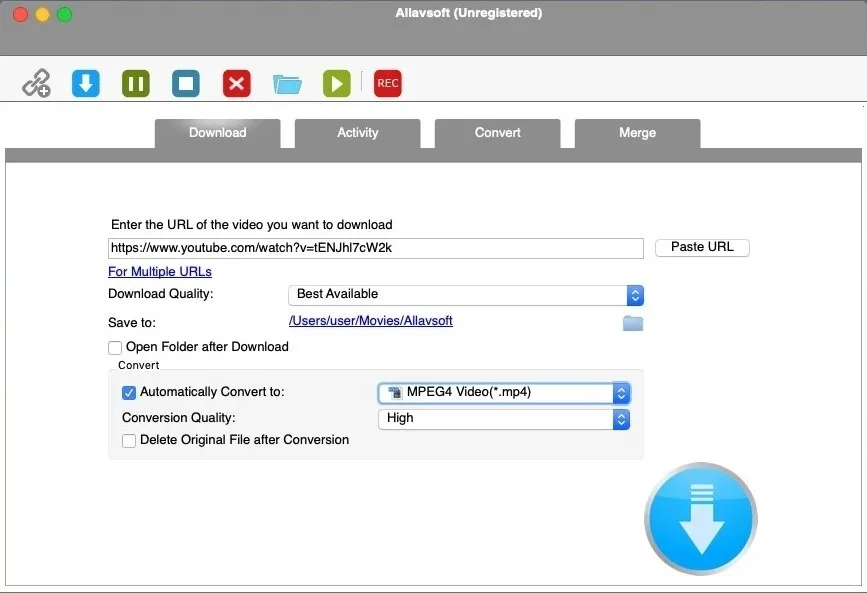Select the add URL link chain icon
This screenshot has width=867, height=593.
coord(36,83)
